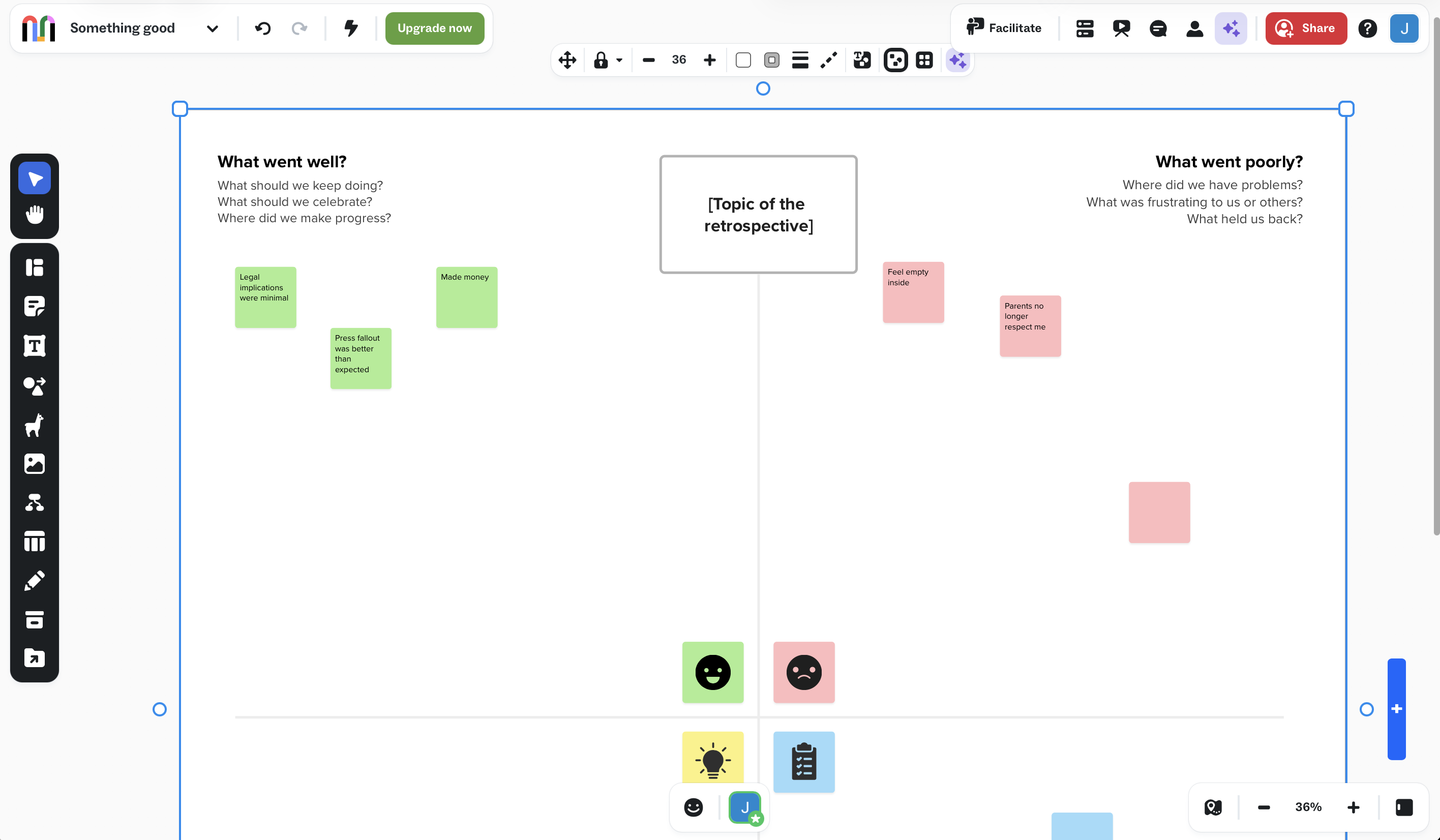
Task: Zoom out with bottom minus button
Action: (1264, 807)
